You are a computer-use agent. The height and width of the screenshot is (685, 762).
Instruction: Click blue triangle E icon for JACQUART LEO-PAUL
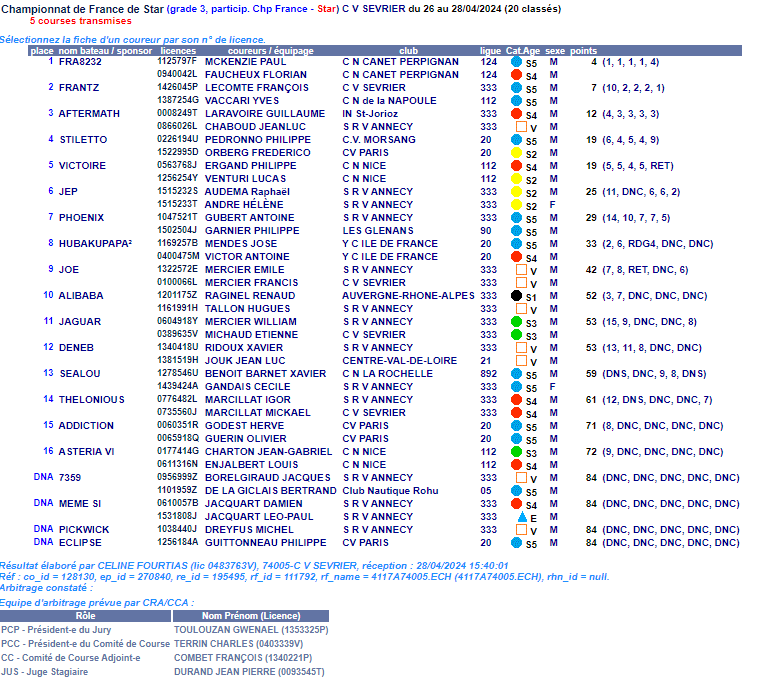521,517
